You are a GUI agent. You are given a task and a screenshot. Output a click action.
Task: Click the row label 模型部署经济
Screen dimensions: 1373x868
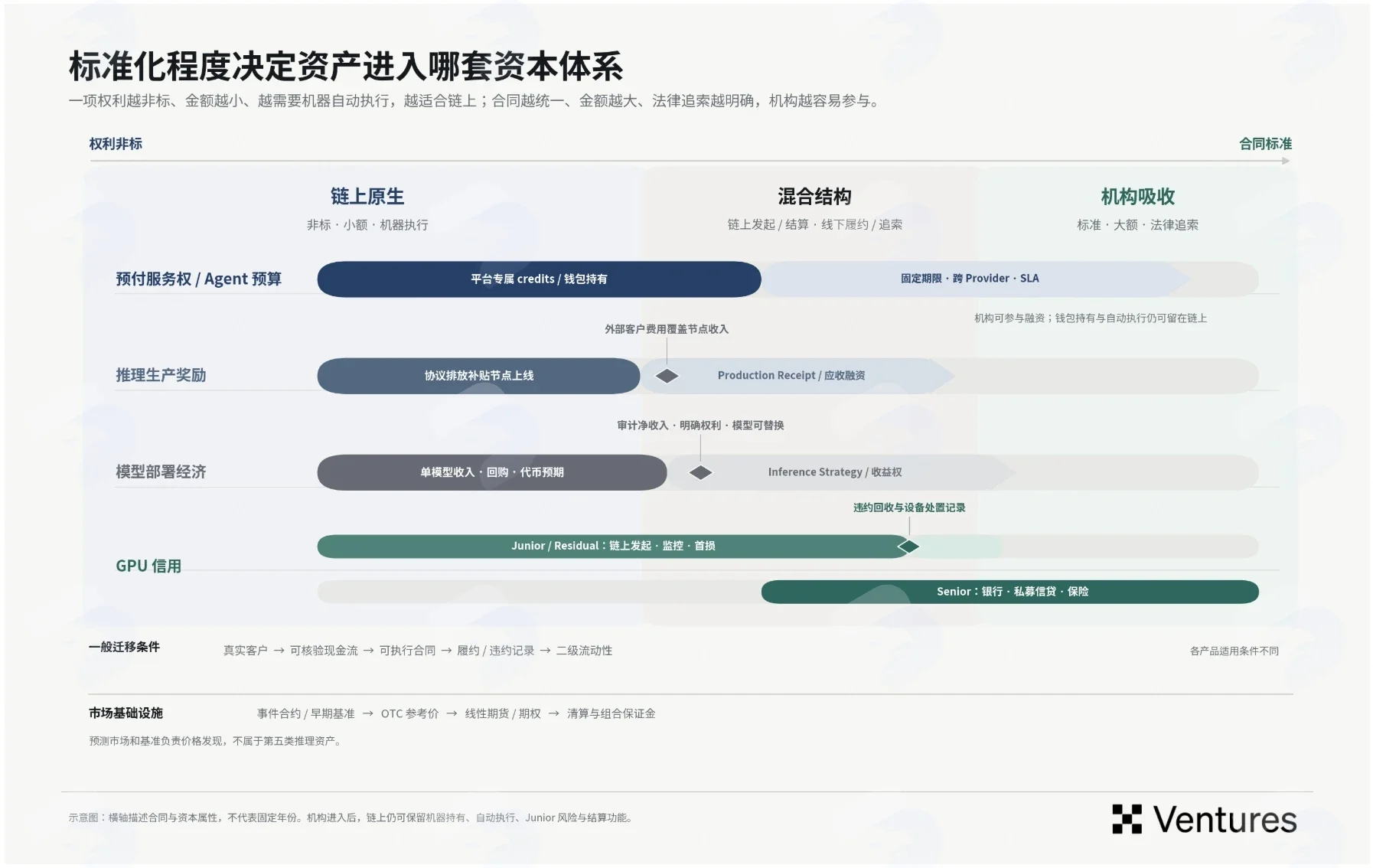pyautogui.click(x=161, y=472)
